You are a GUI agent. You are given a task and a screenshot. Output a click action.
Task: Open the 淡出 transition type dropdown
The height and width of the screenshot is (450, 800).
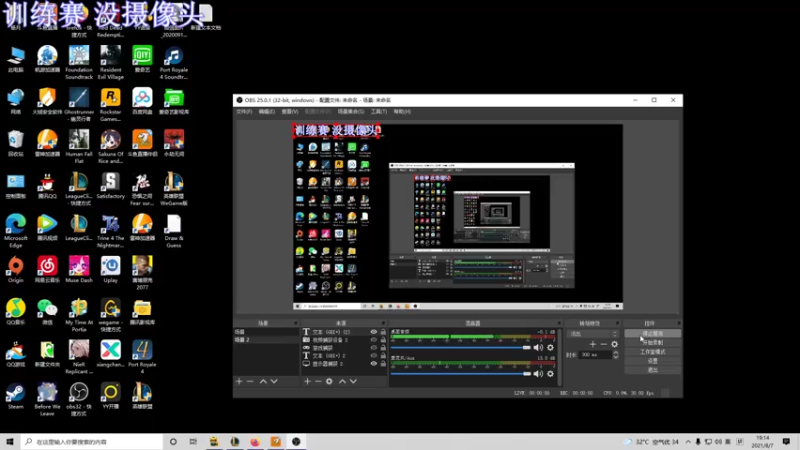[593, 334]
